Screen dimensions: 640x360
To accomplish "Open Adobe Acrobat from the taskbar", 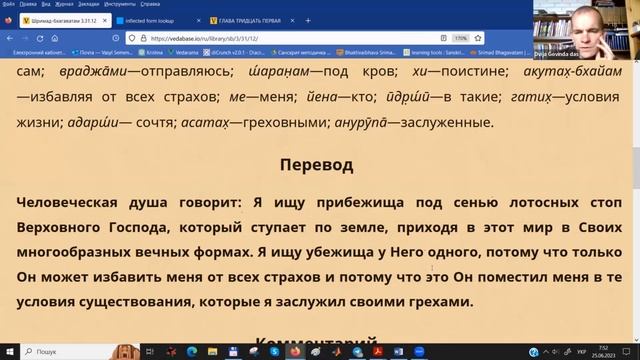I will pyautogui.click(x=378, y=351).
